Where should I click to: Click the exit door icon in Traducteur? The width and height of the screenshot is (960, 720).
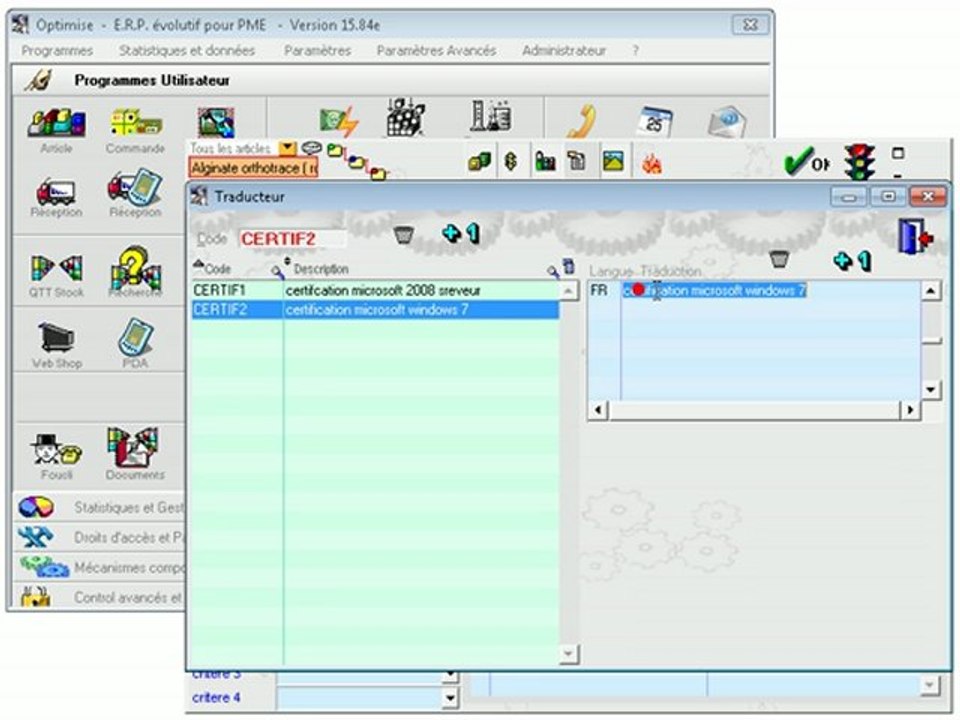click(916, 236)
